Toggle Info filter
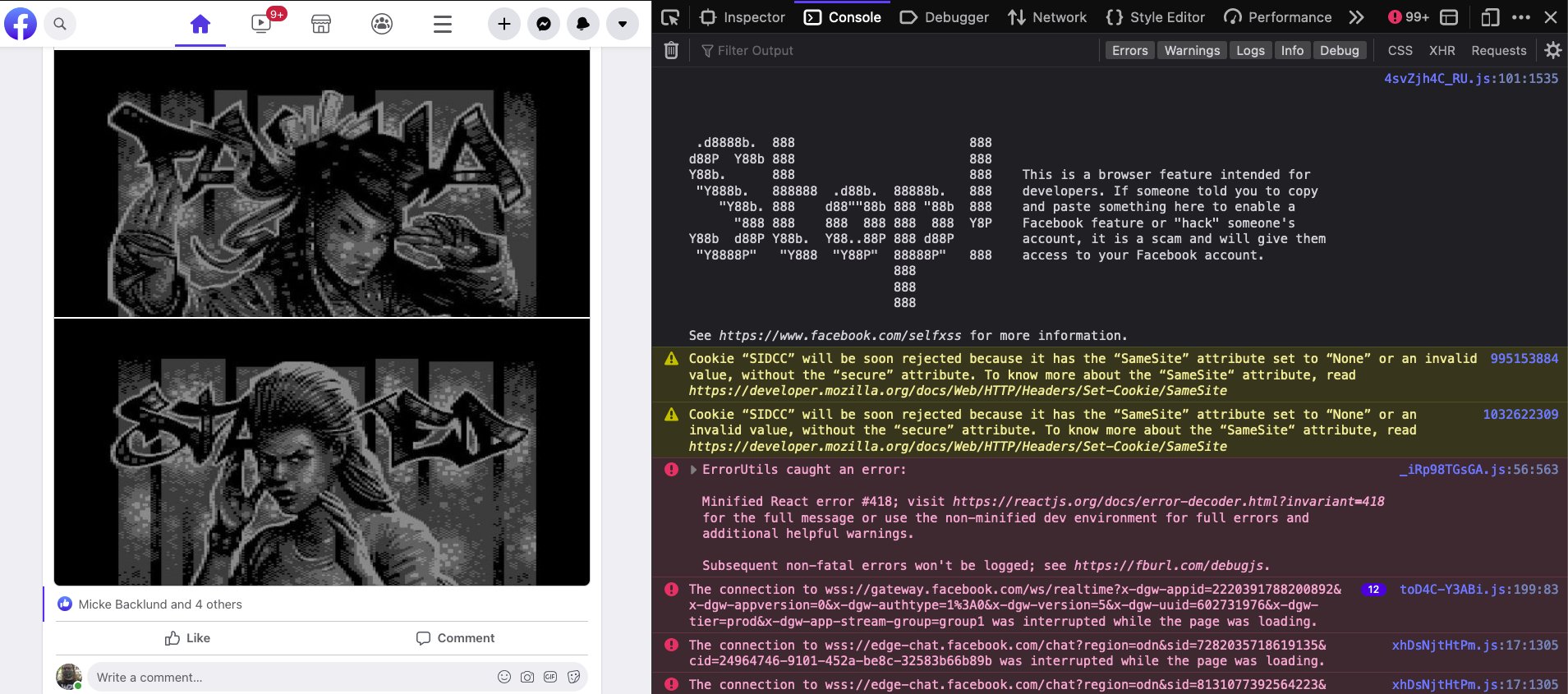1568x694 pixels. [x=1292, y=50]
